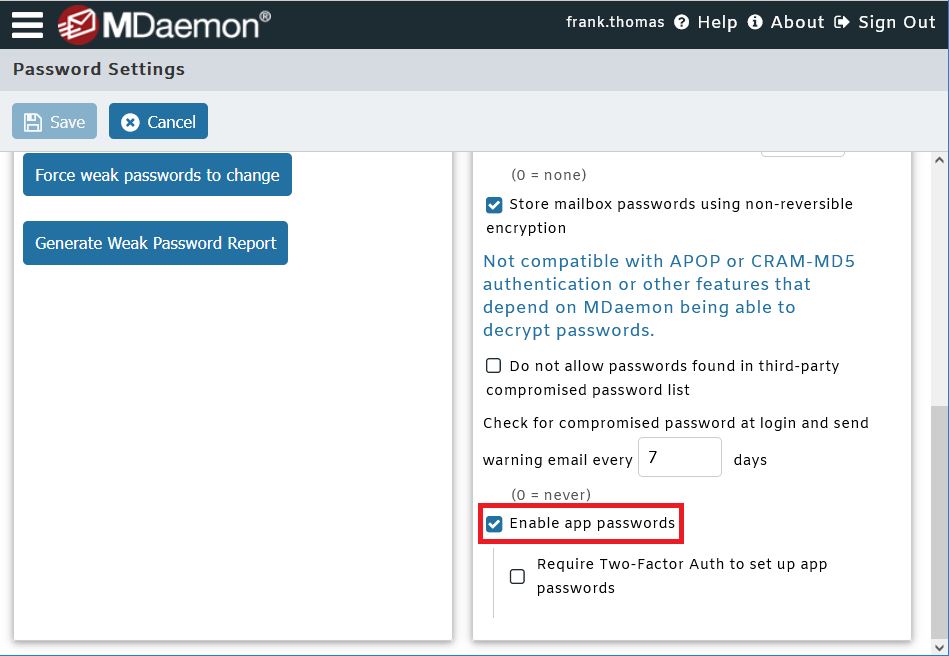Image resolution: width=949 pixels, height=656 pixels.
Task: Open the Help menu entry
Action: [718, 21]
